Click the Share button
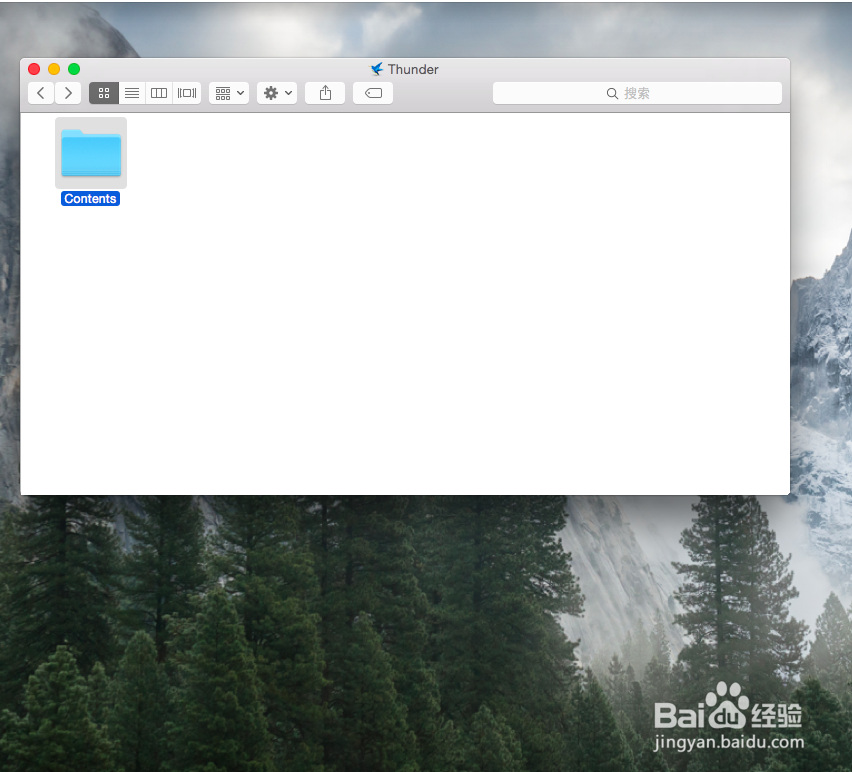Screen dimensions: 852x772 coord(325,93)
